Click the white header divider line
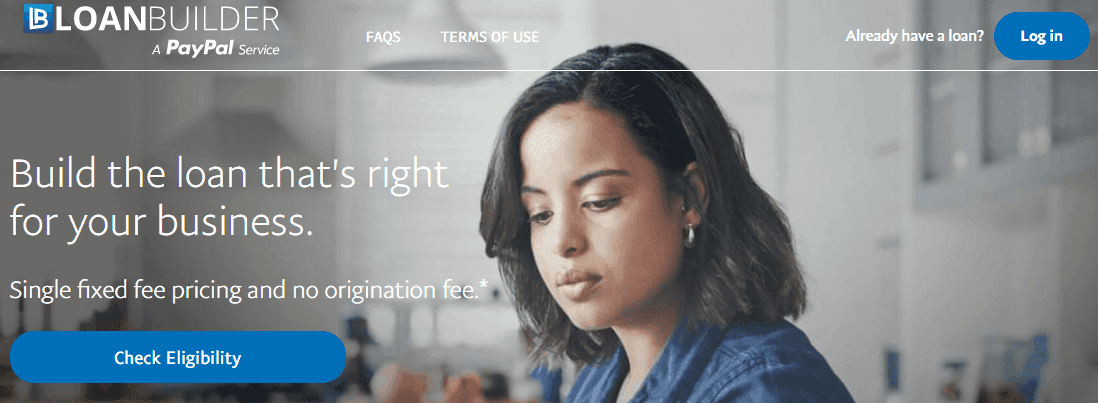The height and width of the screenshot is (403, 1098). coord(549,70)
